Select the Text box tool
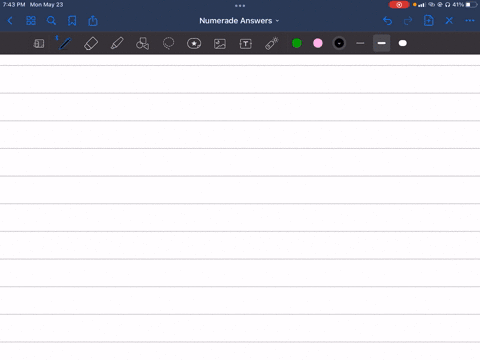The width and height of the screenshot is (480, 360). pos(246,44)
